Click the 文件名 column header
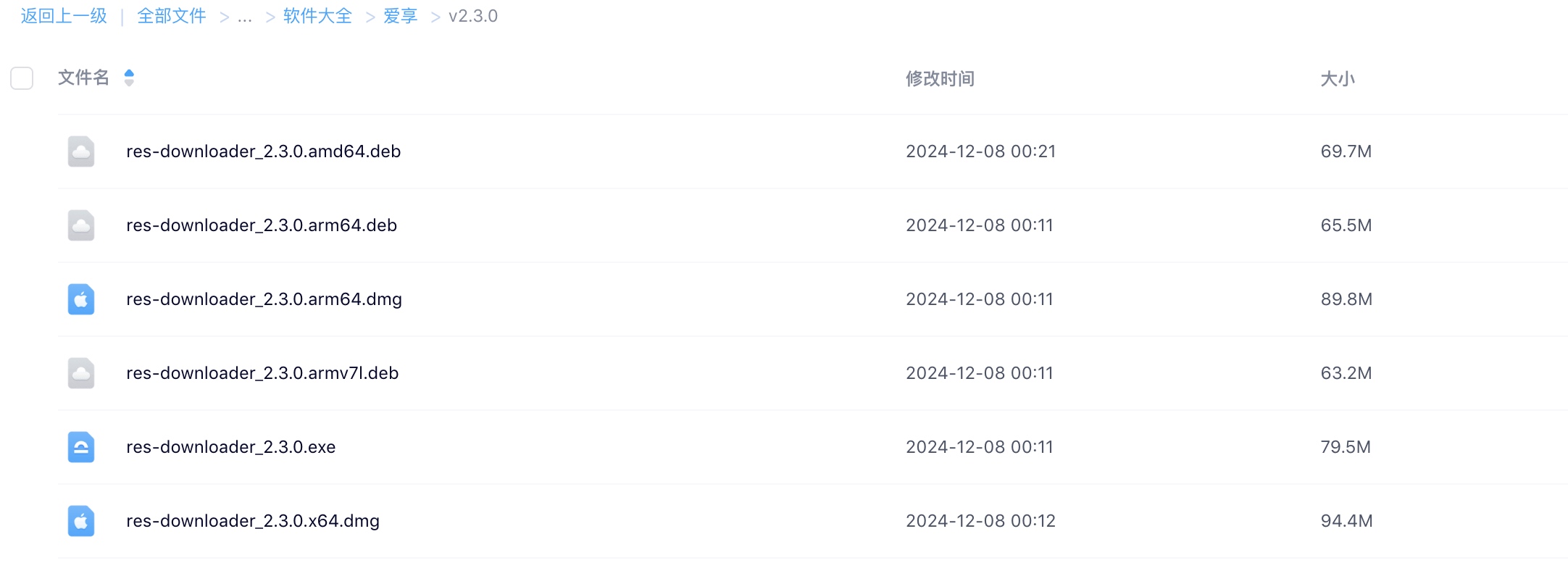This screenshot has width=1568, height=584. click(x=83, y=78)
